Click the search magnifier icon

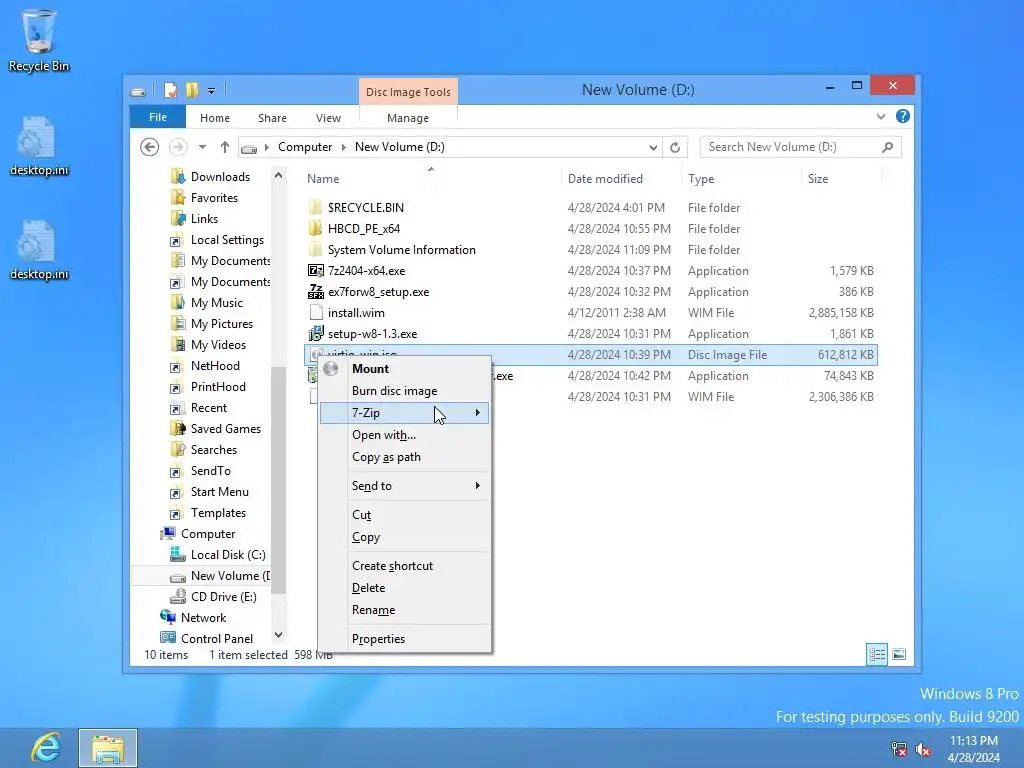(887, 148)
